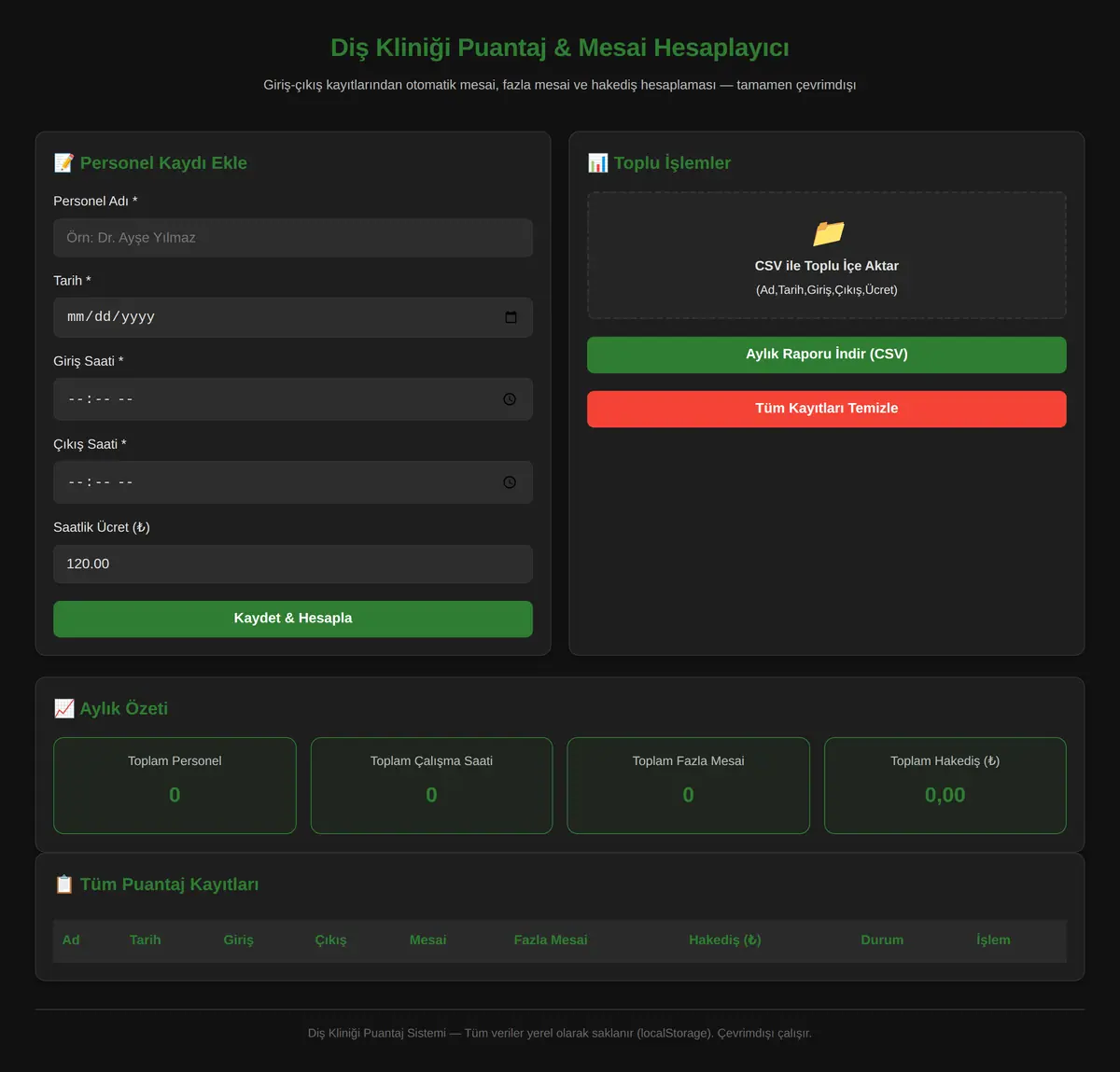Click the Çıkış column header
The height and width of the screenshot is (1072, 1120).
[x=330, y=940]
